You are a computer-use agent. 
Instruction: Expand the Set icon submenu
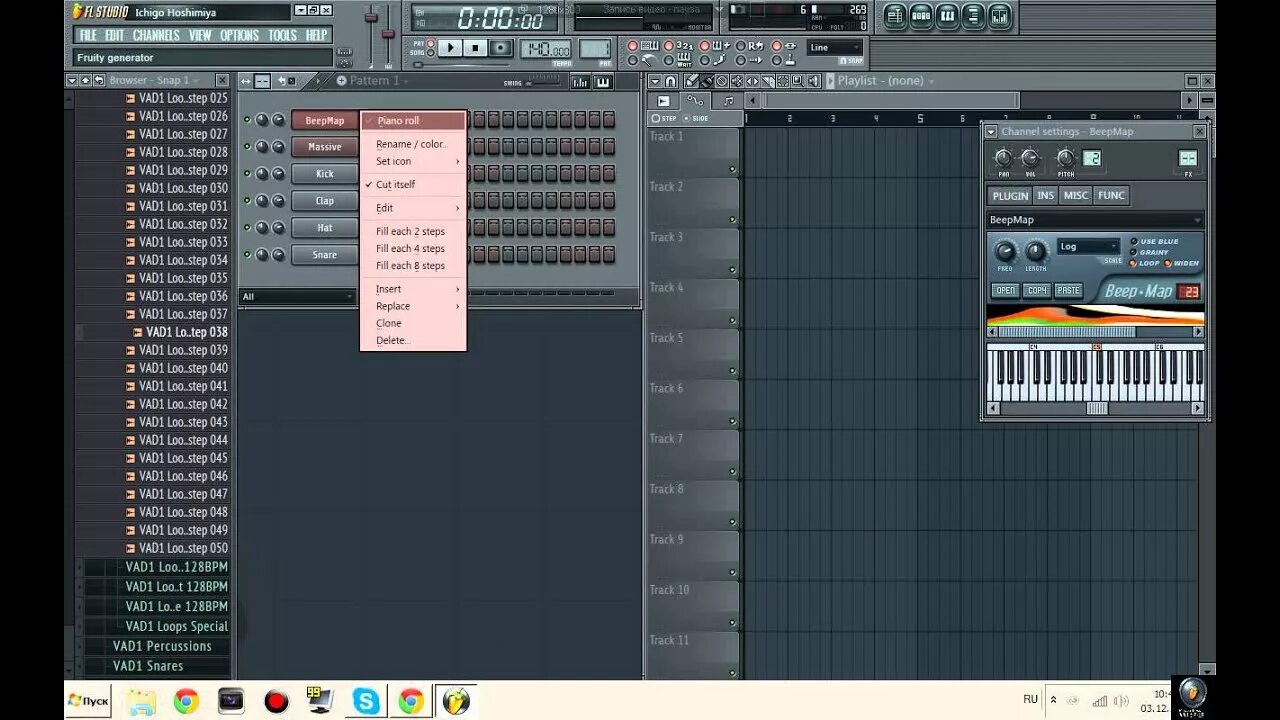point(413,161)
